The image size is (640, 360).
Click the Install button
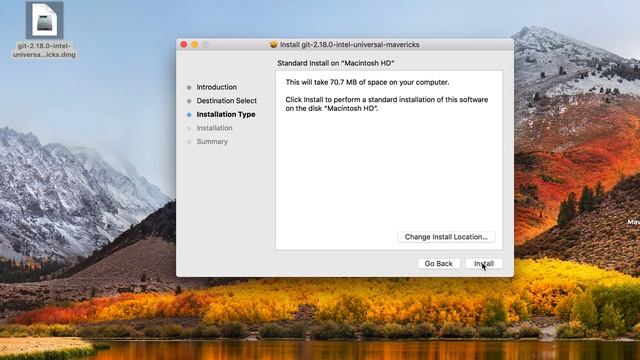484,264
